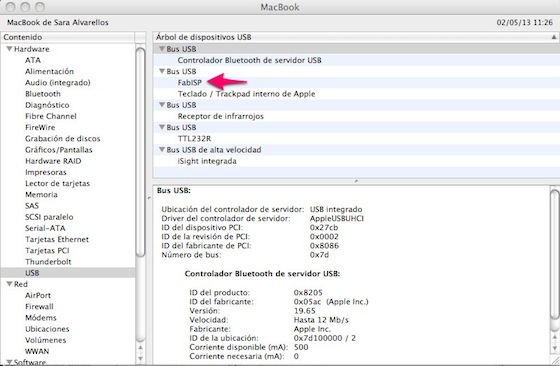Click the MacBook de Sara Alvarellos title

[58, 22]
